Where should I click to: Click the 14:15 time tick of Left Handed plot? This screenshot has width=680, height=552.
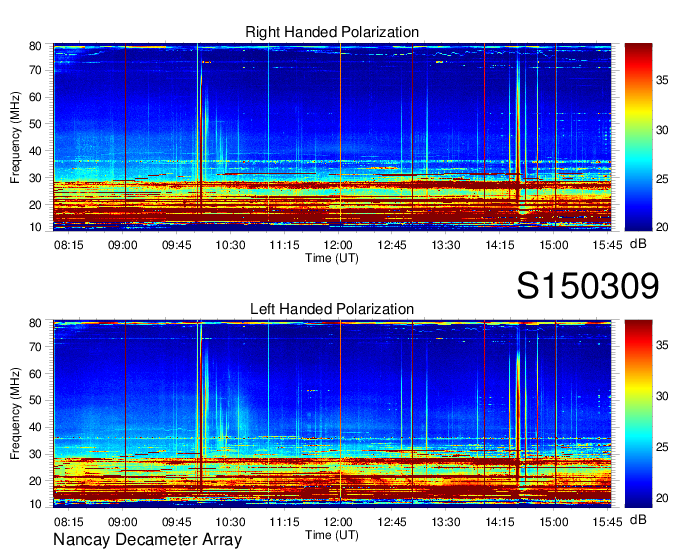coord(500,522)
